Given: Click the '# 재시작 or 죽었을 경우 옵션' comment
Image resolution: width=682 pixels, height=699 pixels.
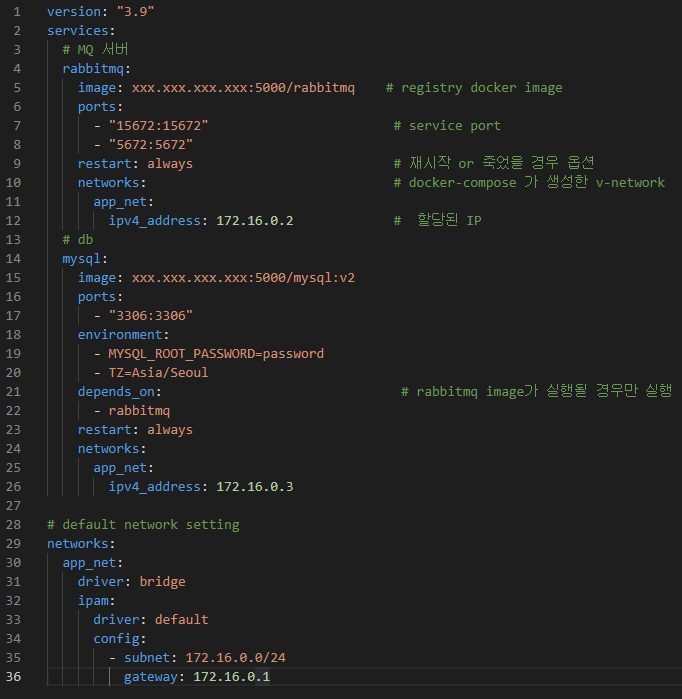Looking at the screenshot, I should pyautogui.click(x=494, y=163).
